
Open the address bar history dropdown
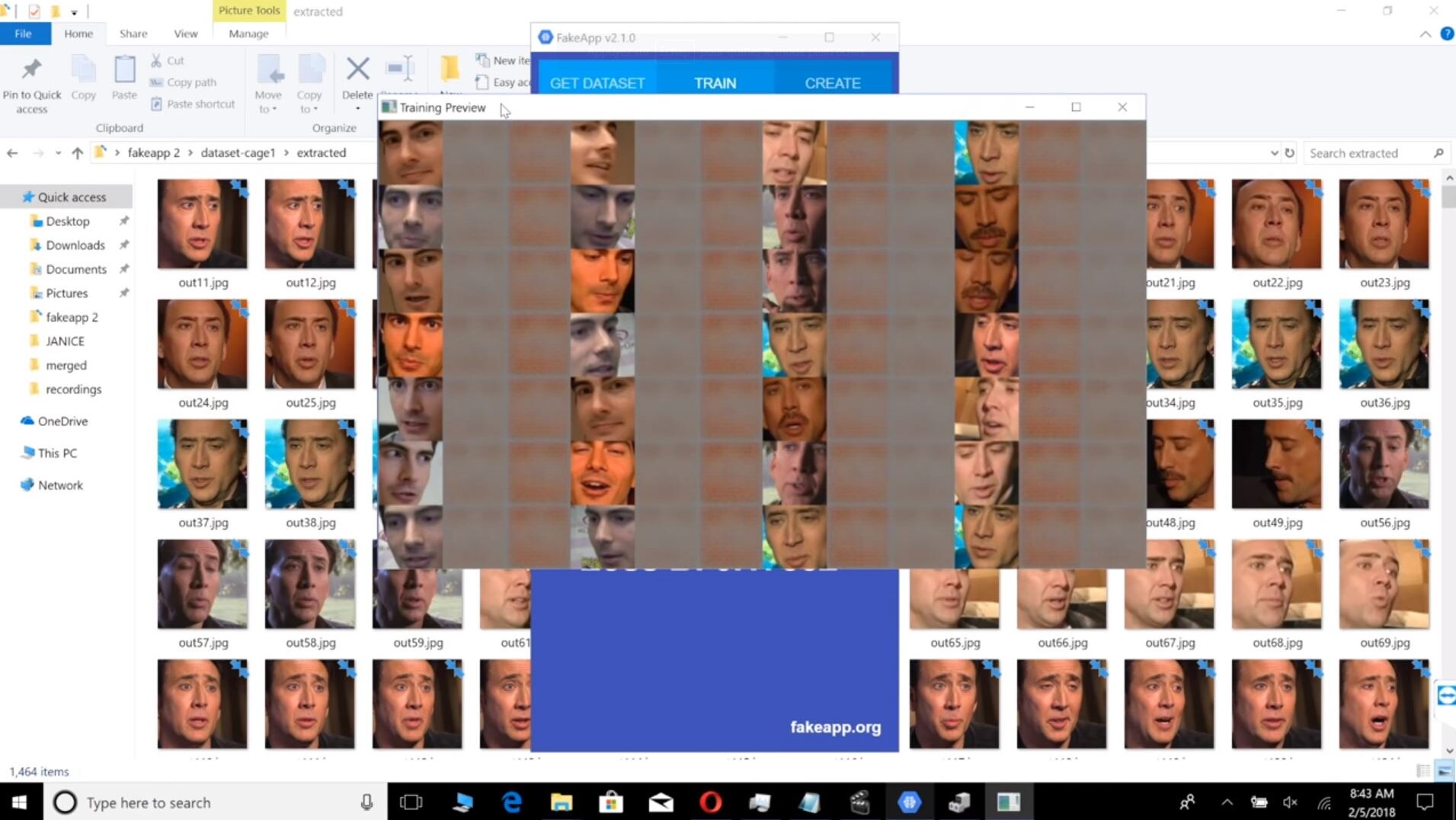[x=1274, y=153]
